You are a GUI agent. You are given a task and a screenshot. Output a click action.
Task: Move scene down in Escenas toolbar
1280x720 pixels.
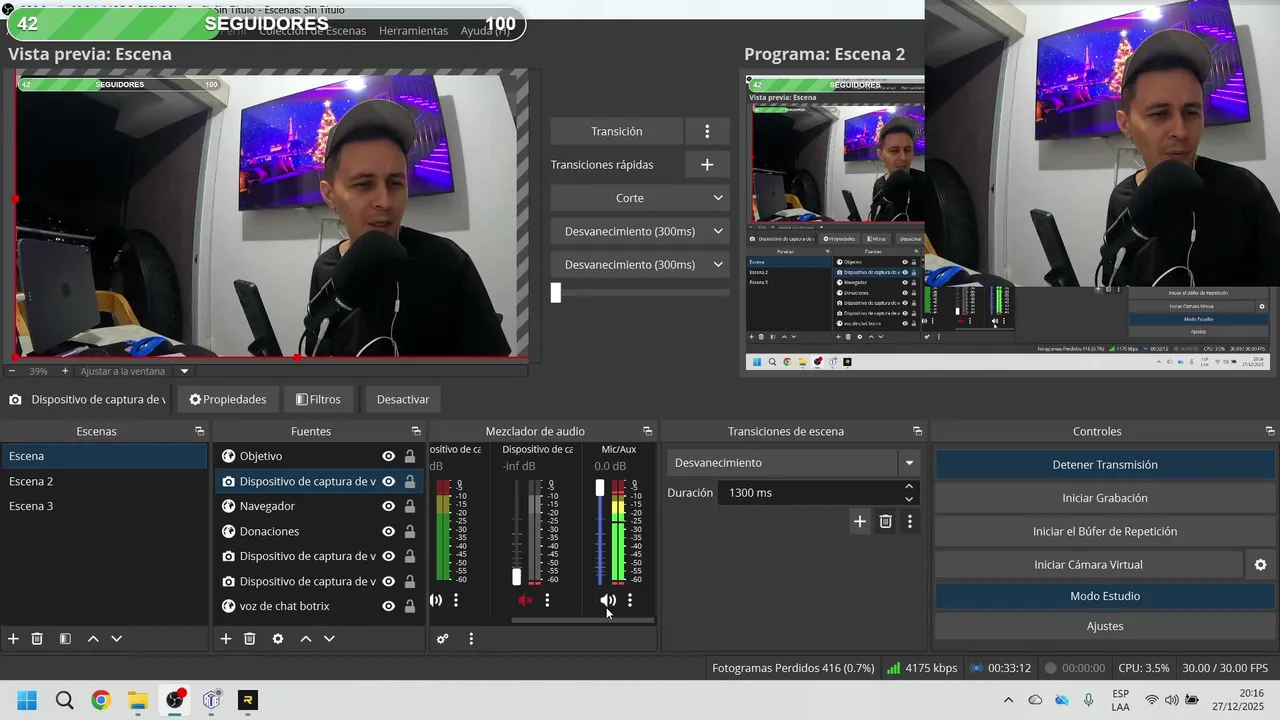tap(116, 639)
